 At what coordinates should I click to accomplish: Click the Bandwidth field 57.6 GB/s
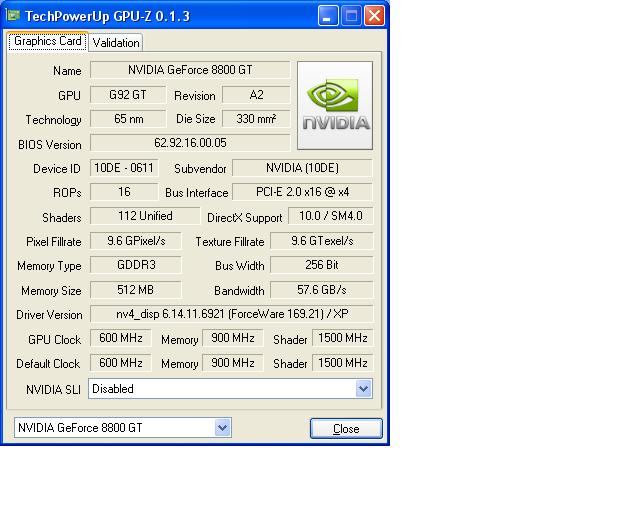pyautogui.click(x=322, y=290)
